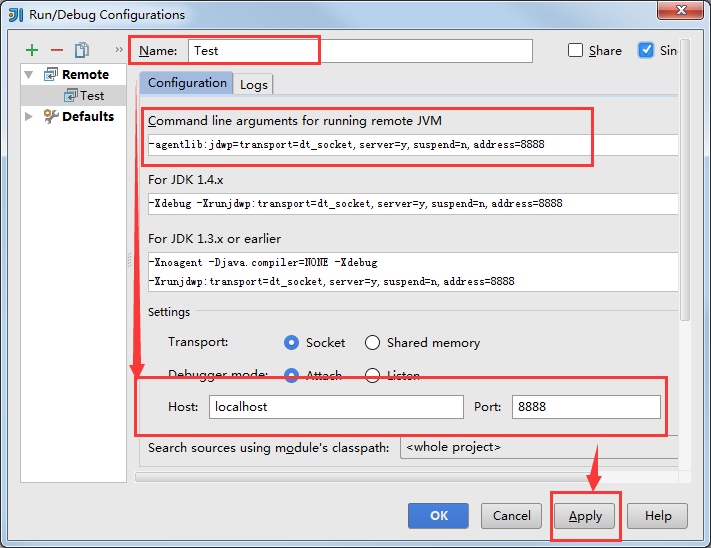Screen dimensions: 711x548
Task: Switch to the Logs tab
Action: tap(254, 85)
